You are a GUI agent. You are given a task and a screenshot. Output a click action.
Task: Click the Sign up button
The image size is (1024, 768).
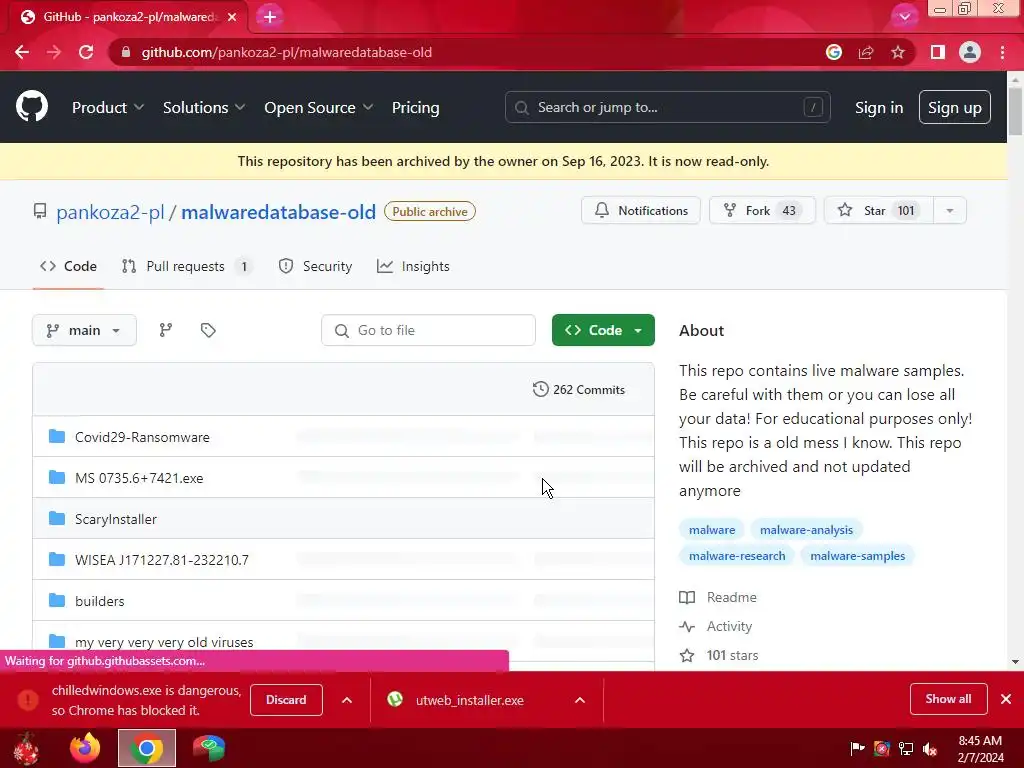click(x=955, y=107)
